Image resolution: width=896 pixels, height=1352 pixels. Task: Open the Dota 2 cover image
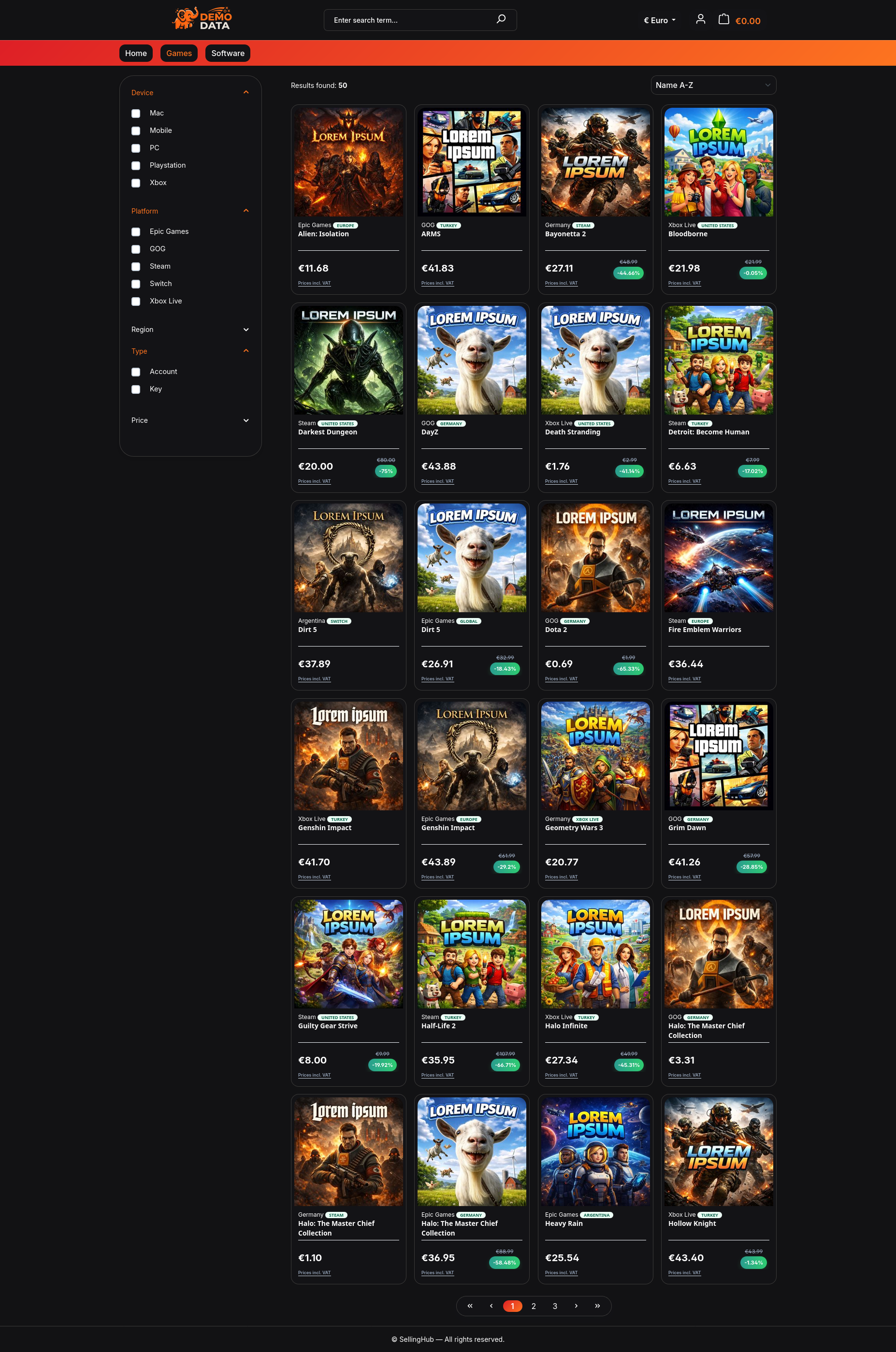tap(595, 558)
